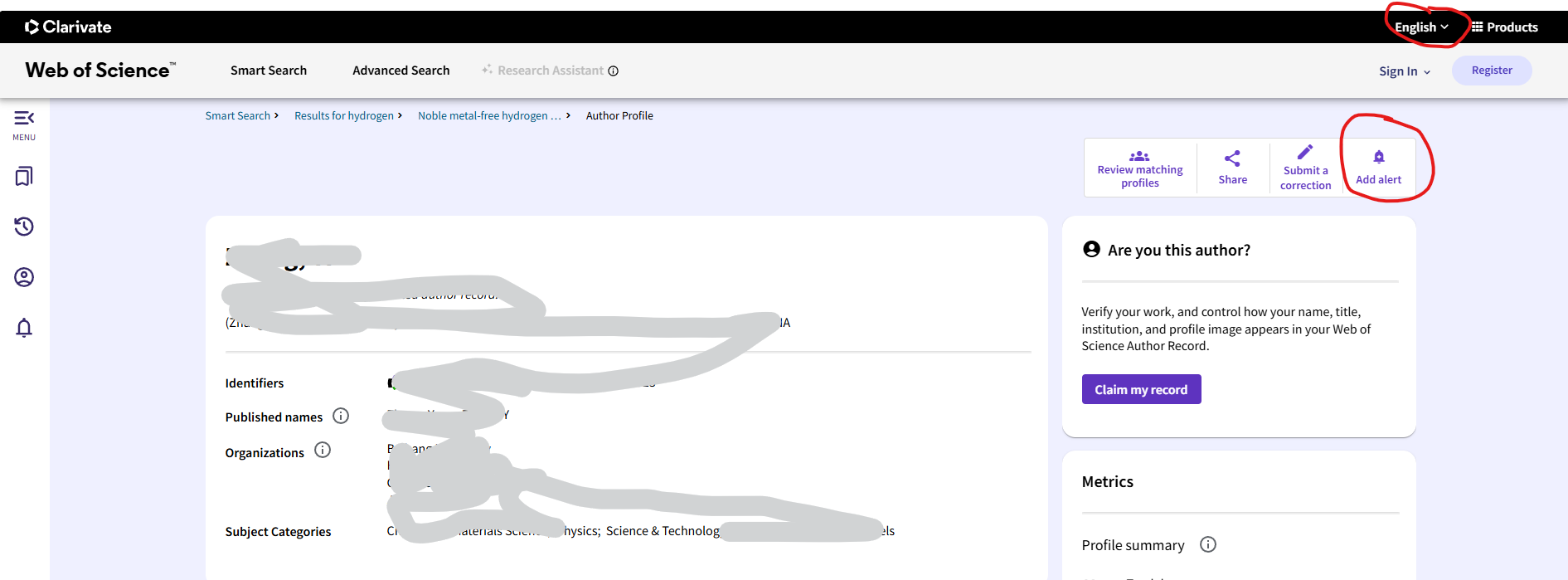
Task: Click the Share icon button
Action: tap(1233, 168)
